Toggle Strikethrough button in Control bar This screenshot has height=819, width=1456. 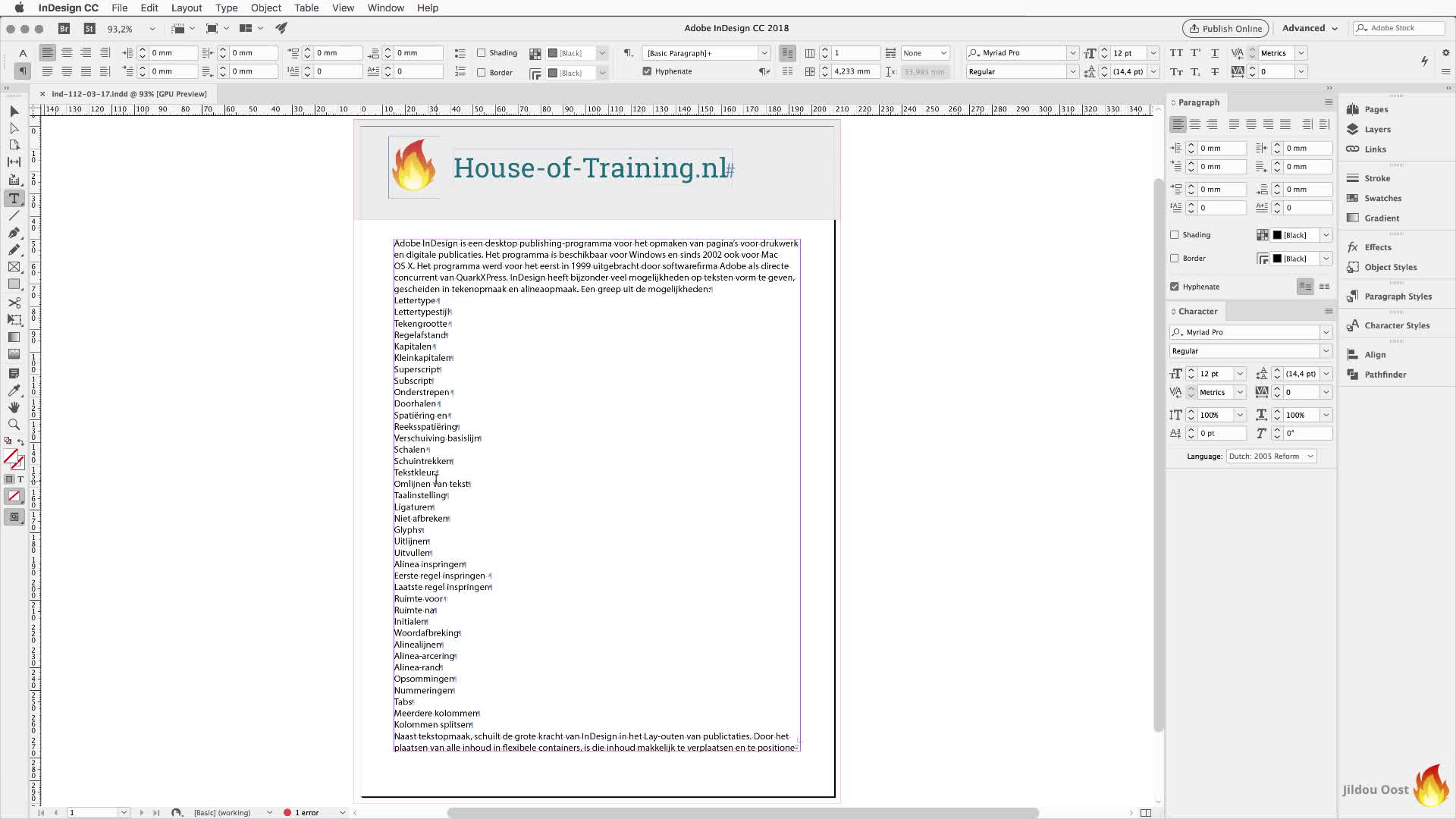point(1215,71)
